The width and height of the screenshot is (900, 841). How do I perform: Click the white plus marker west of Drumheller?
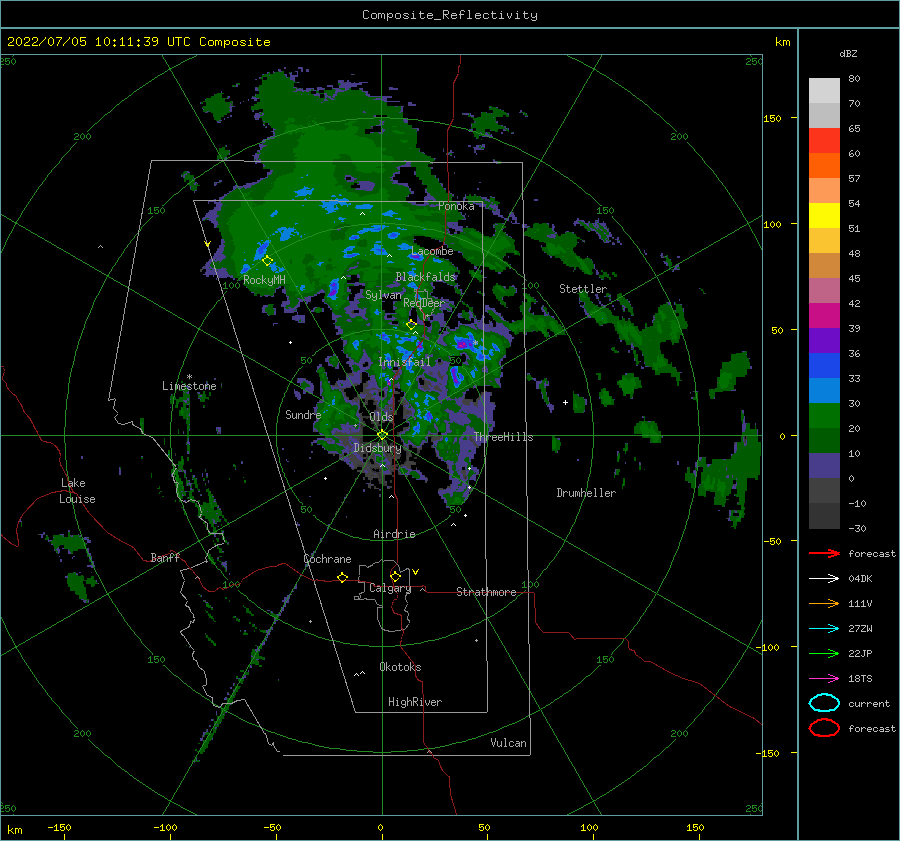pyautogui.click(x=565, y=402)
